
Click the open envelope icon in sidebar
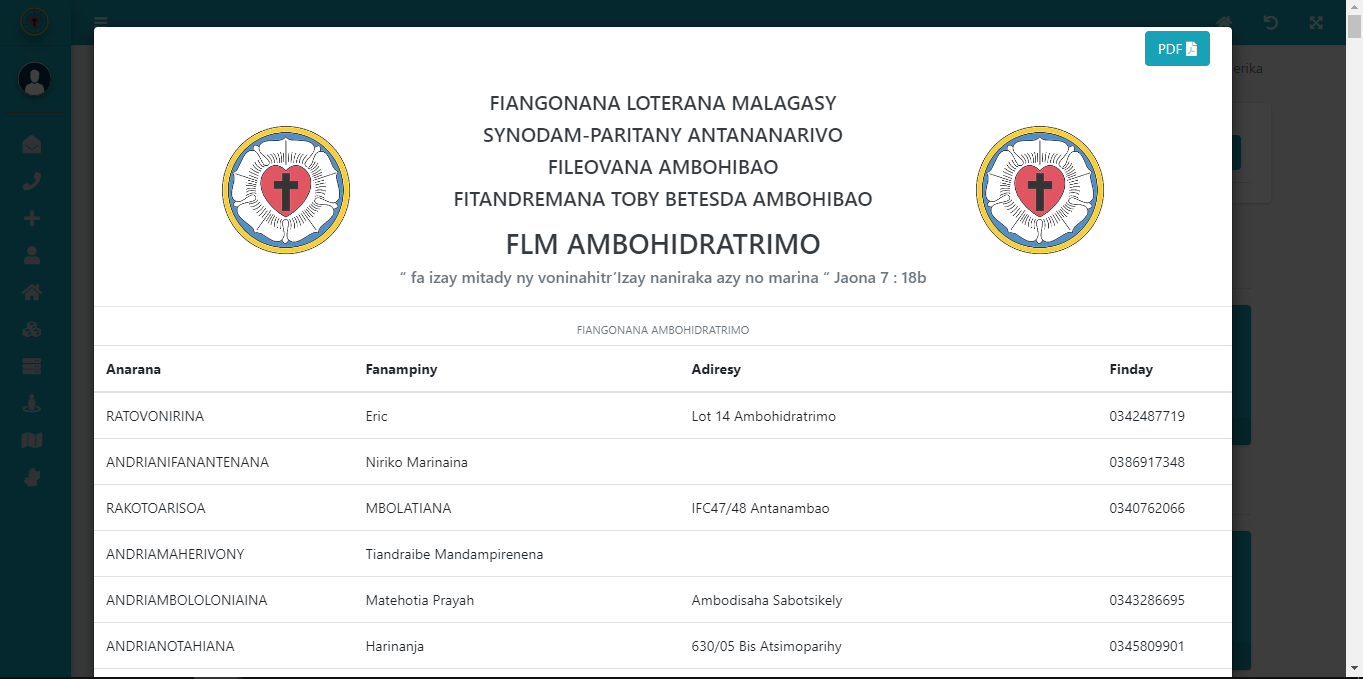(32, 145)
